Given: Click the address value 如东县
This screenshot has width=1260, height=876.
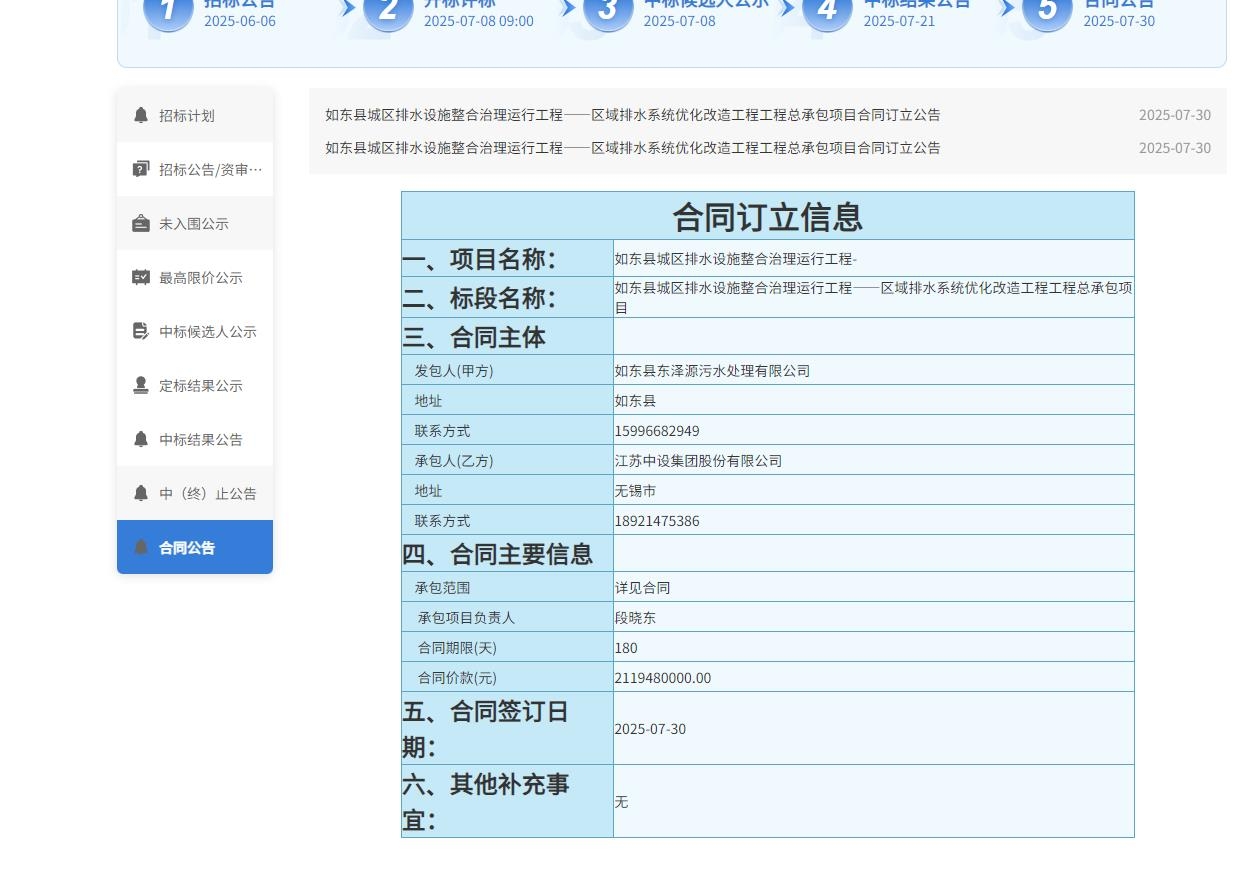Looking at the screenshot, I should coord(635,401).
